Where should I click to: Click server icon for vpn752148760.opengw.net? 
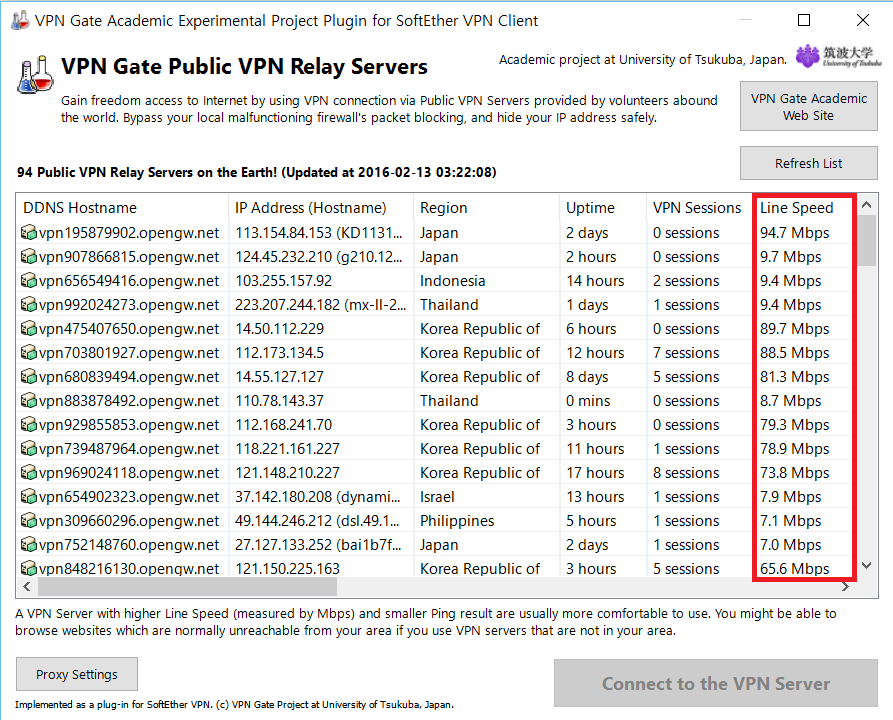28,544
